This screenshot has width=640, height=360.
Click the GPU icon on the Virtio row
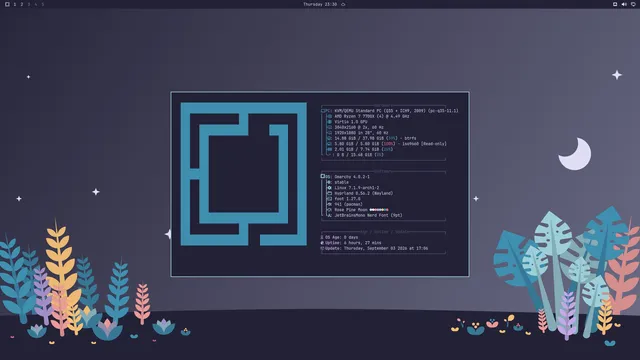330,122
